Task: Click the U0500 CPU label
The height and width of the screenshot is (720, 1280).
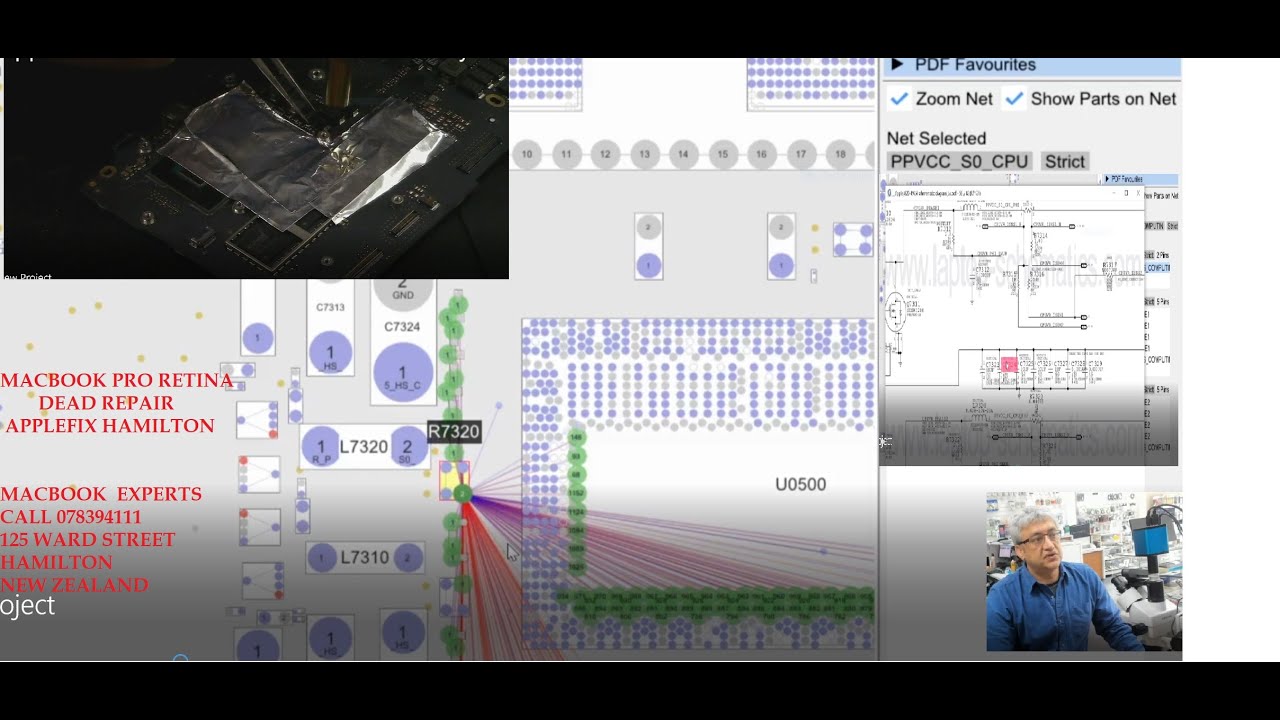Action: coord(801,485)
